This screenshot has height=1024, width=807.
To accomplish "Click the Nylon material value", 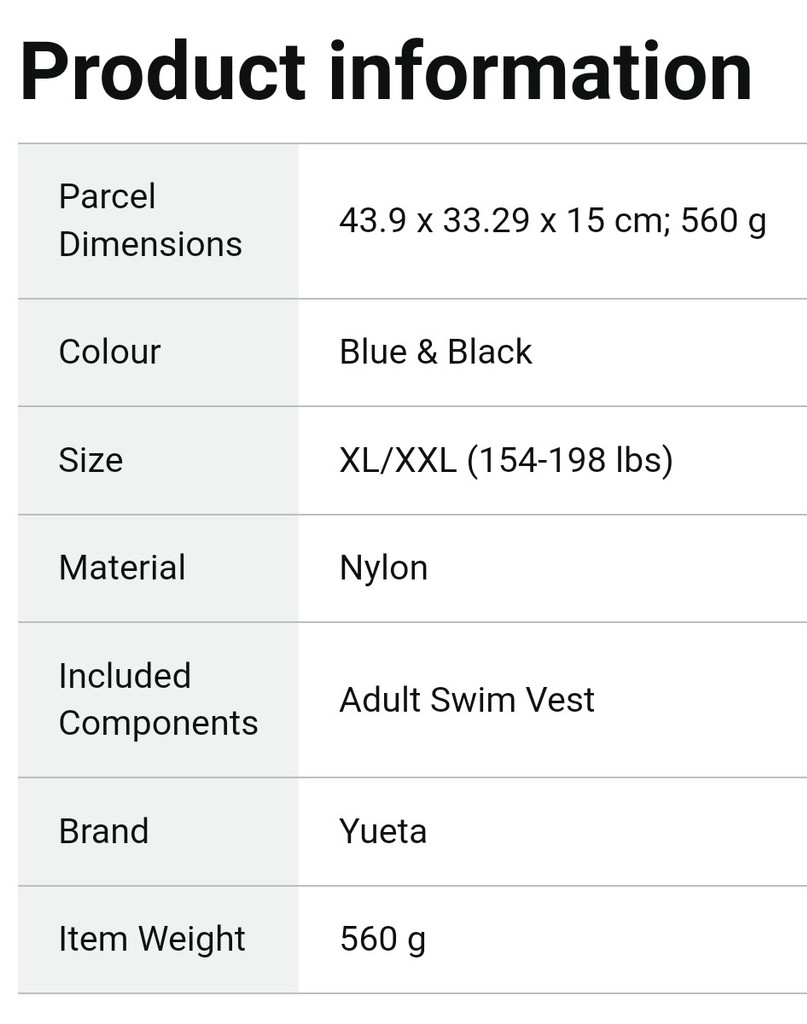I will tap(384, 569).
